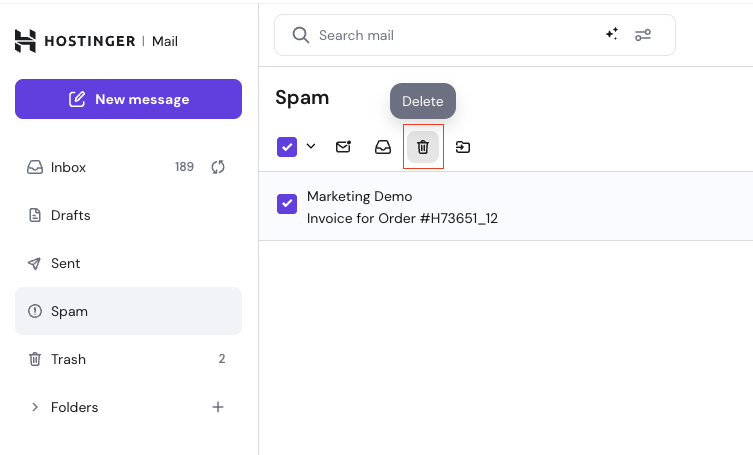Click the mark as unread envelope icon
Screen dimensions: 753x455
pos(343,147)
